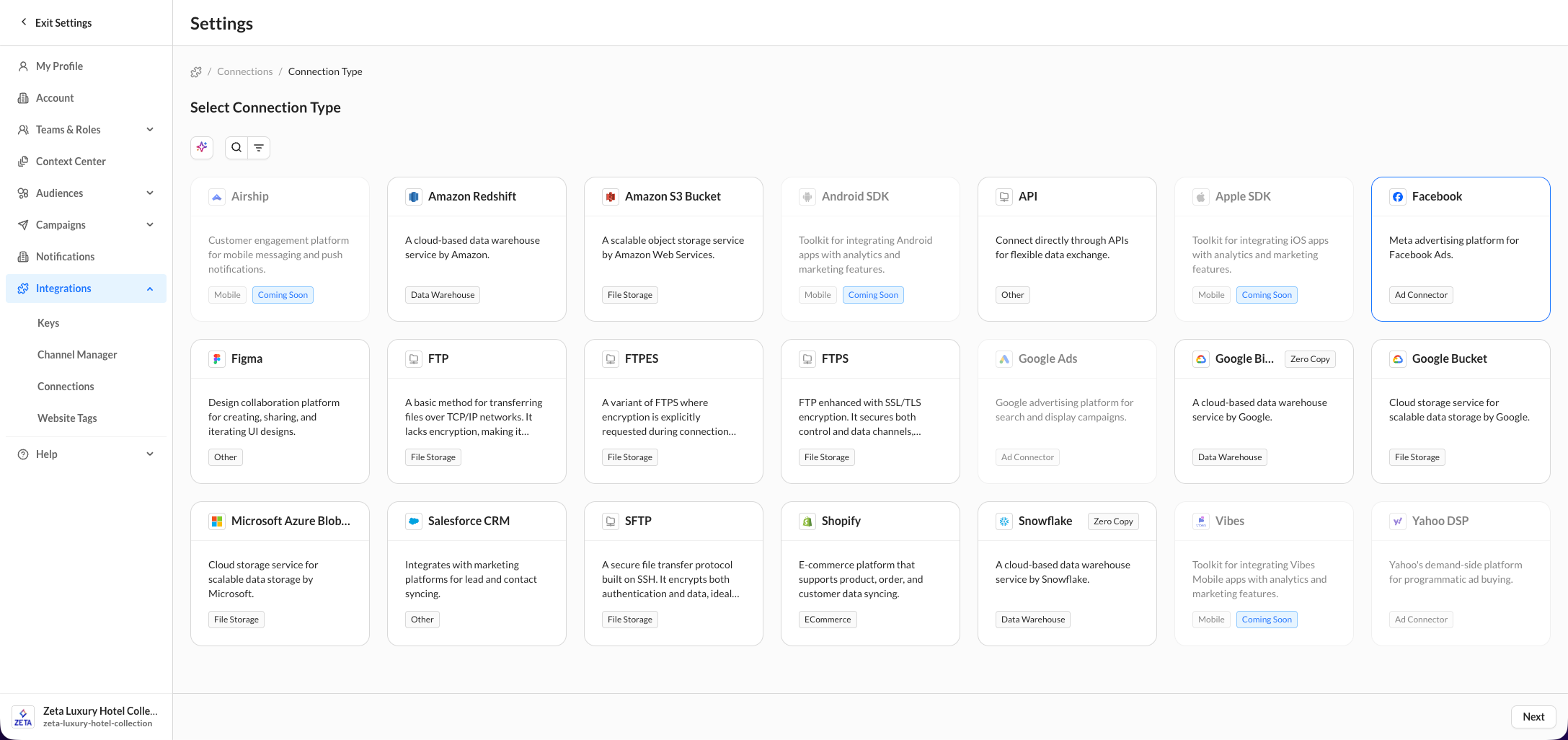Screen dimensions: 1568x740
Task: Click the FTPS card monitor icon
Action: pyautogui.click(x=807, y=358)
